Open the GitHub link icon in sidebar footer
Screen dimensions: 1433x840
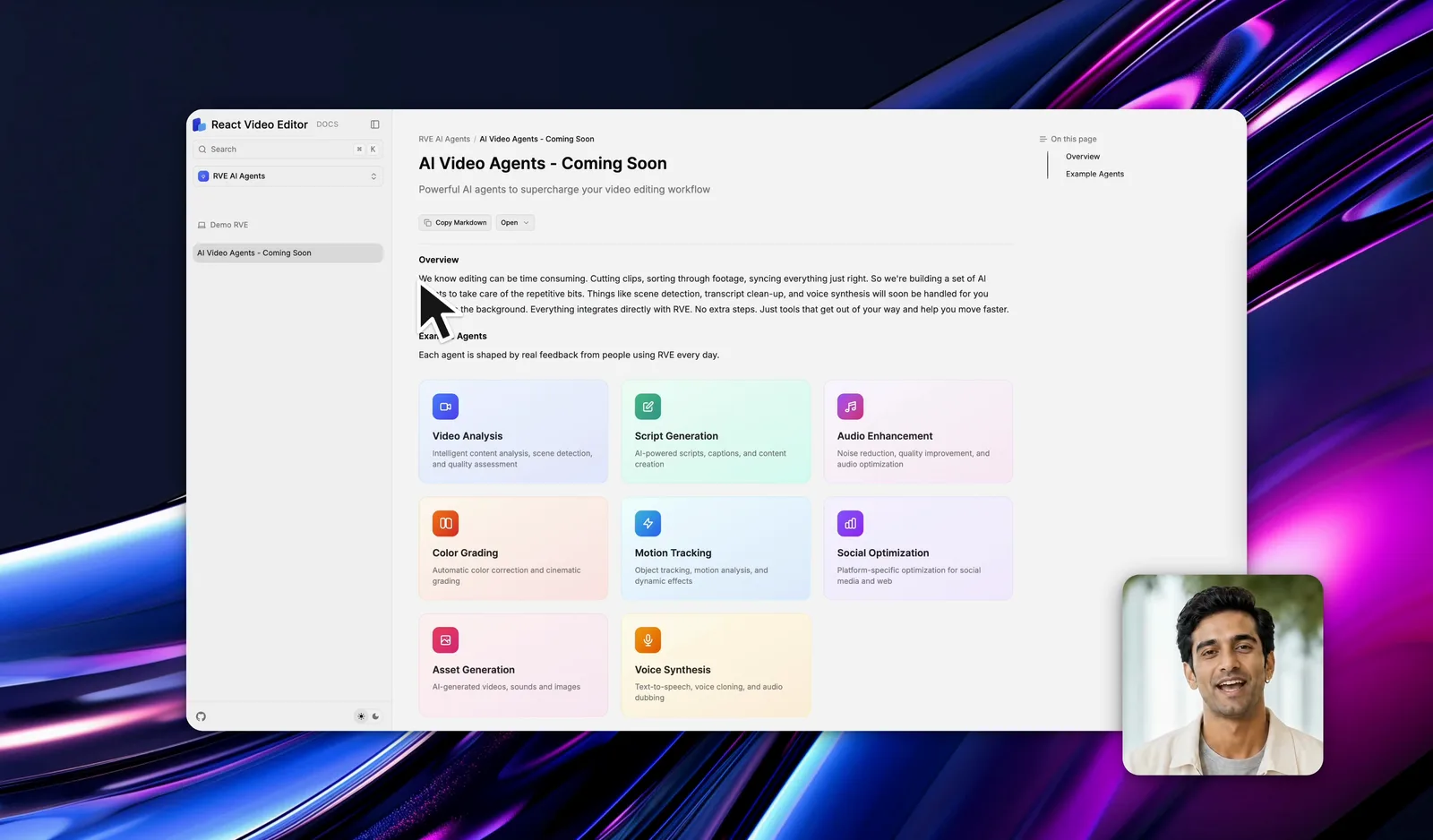click(201, 716)
